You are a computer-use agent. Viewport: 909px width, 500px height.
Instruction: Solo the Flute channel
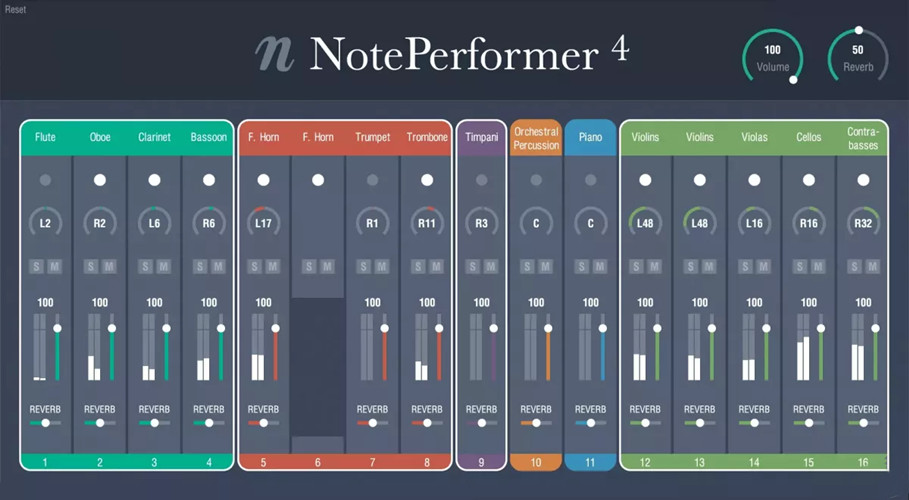[x=37, y=266]
